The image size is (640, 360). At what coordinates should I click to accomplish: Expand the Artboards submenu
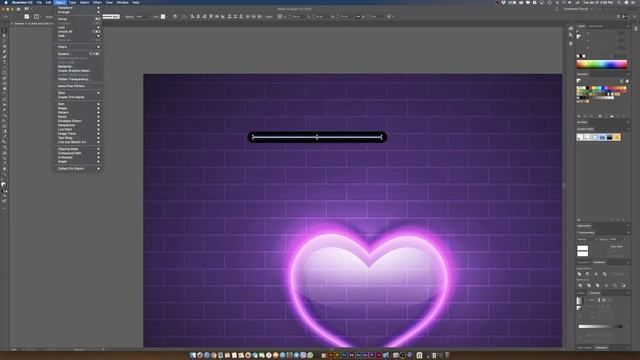(x=78, y=157)
